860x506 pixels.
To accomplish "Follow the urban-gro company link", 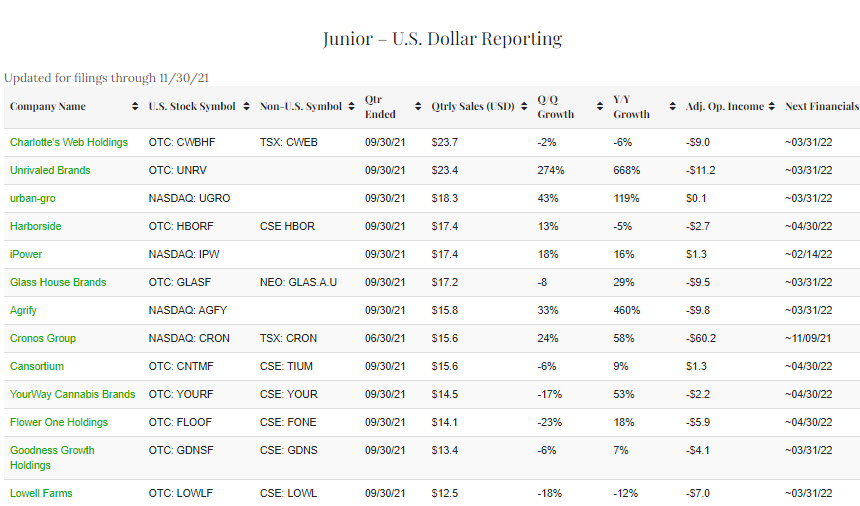I will pos(33,198).
